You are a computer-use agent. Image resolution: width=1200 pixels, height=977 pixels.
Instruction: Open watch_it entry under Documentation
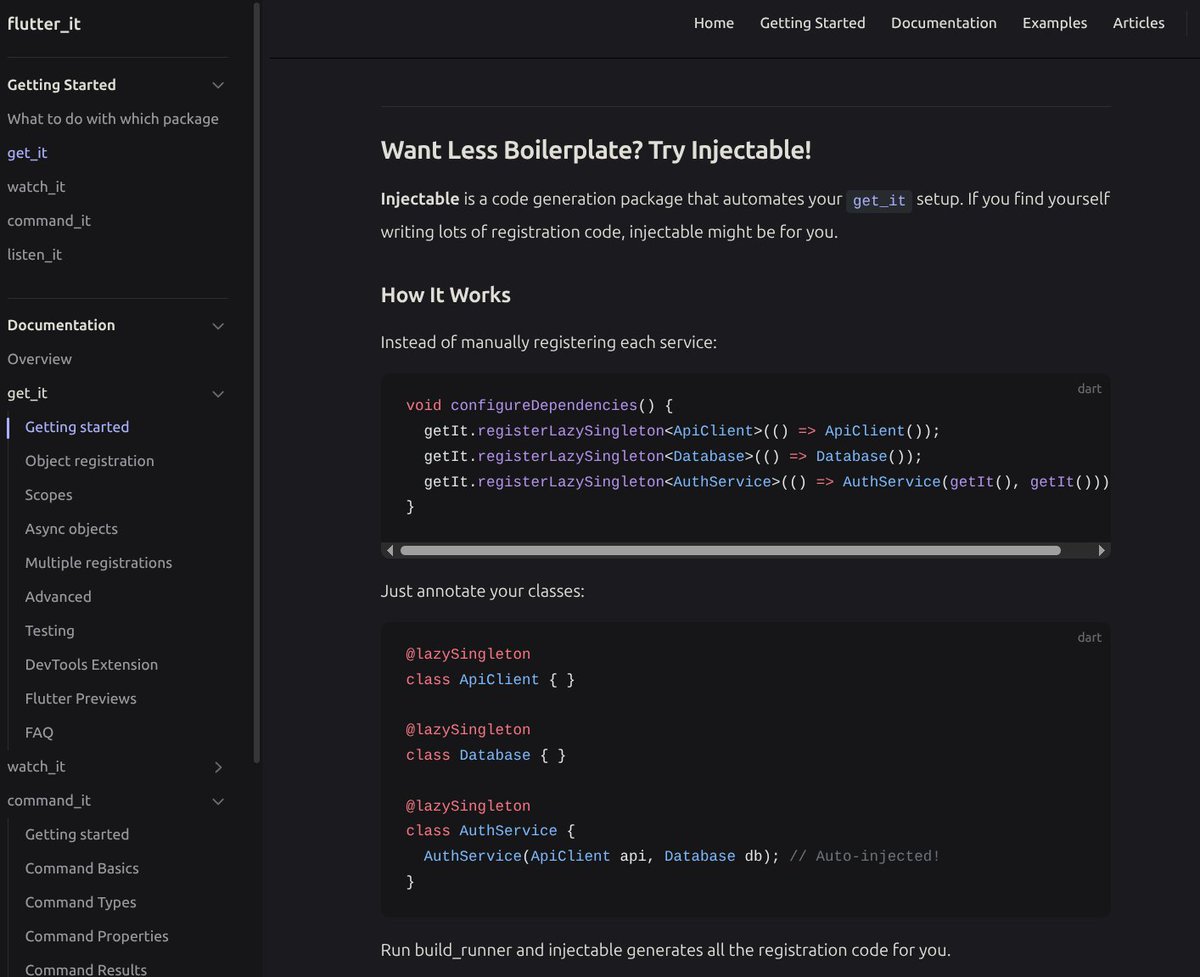coord(36,767)
